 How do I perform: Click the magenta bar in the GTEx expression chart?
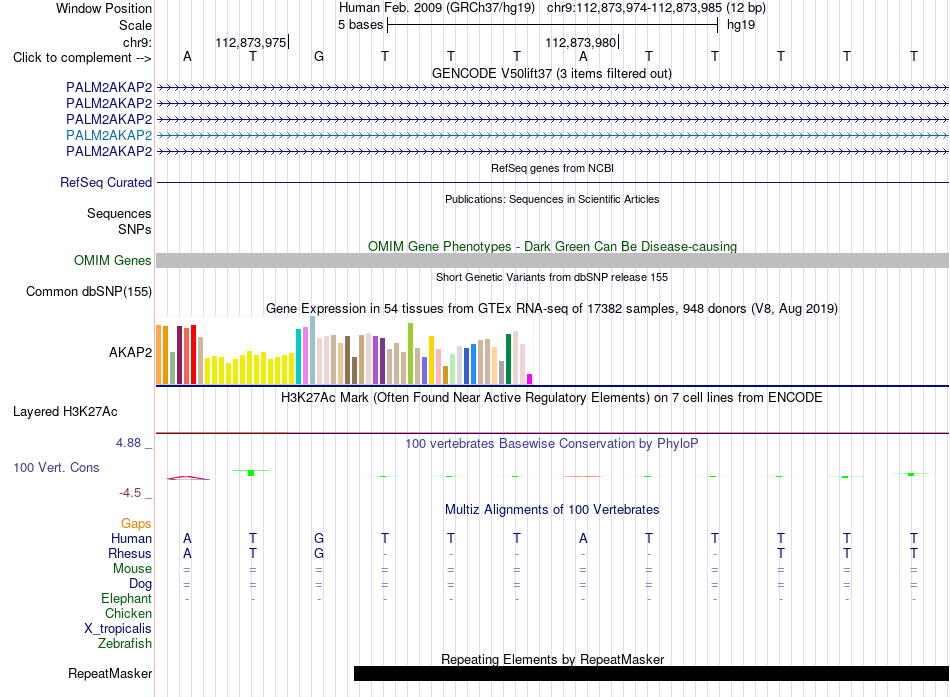click(x=530, y=379)
